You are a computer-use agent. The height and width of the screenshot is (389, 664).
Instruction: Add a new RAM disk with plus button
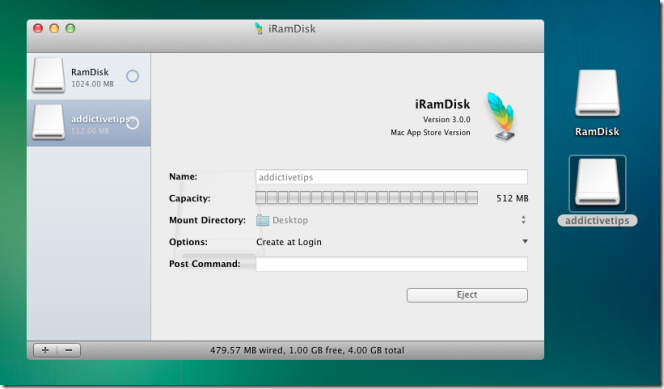coord(45,350)
